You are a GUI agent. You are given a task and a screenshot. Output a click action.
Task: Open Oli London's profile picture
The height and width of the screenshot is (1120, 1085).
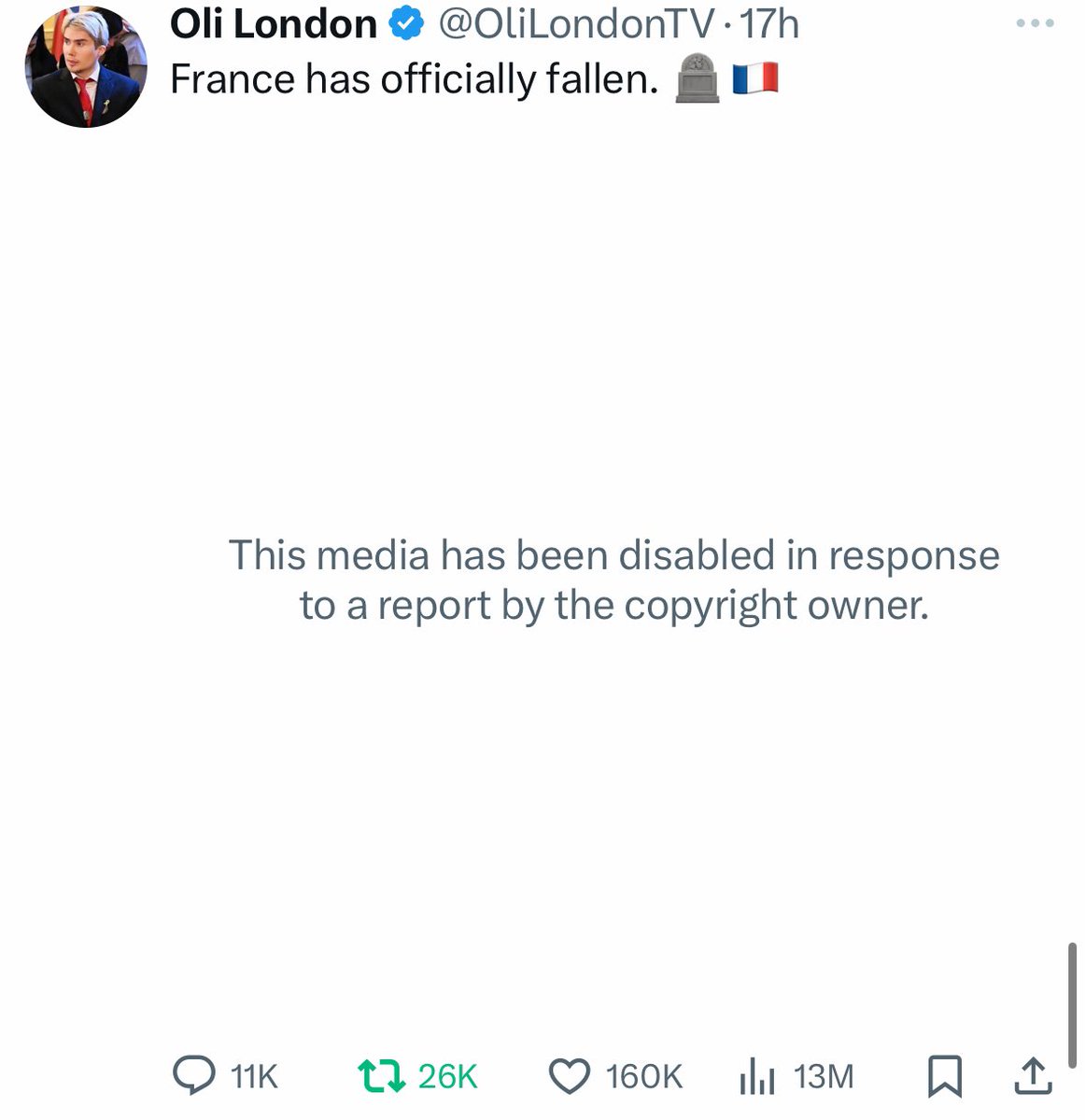pos(86,67)
